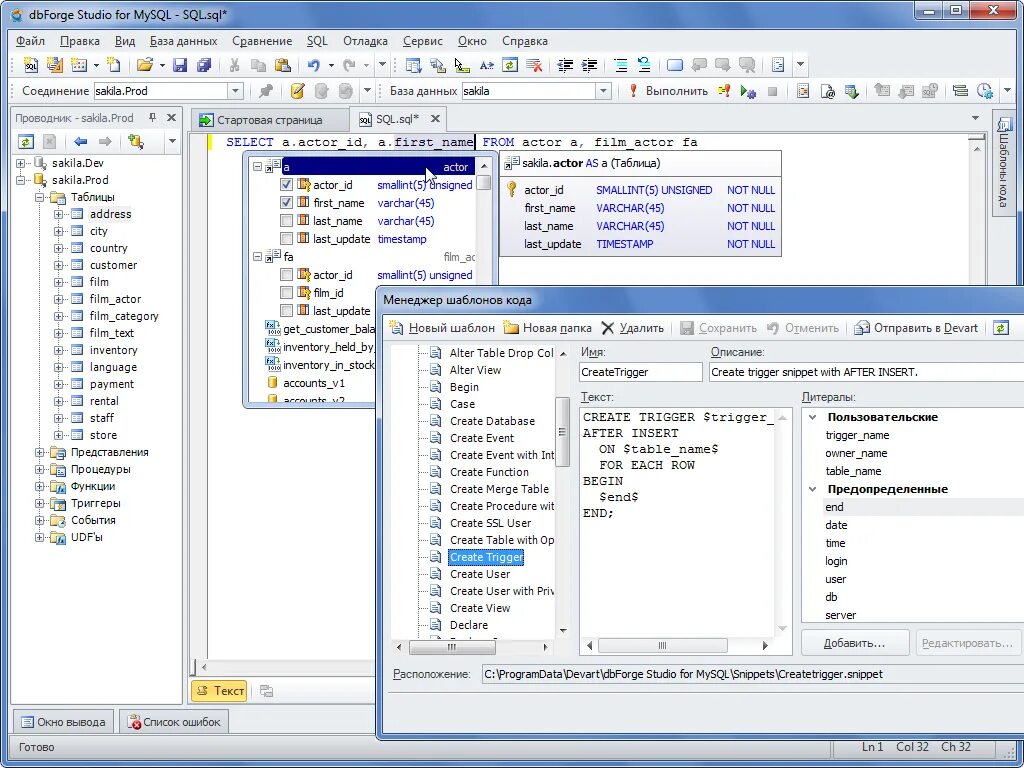Uncheck actor_id under alias a
Screen dimensions: 1024x768
coord(286,185)
